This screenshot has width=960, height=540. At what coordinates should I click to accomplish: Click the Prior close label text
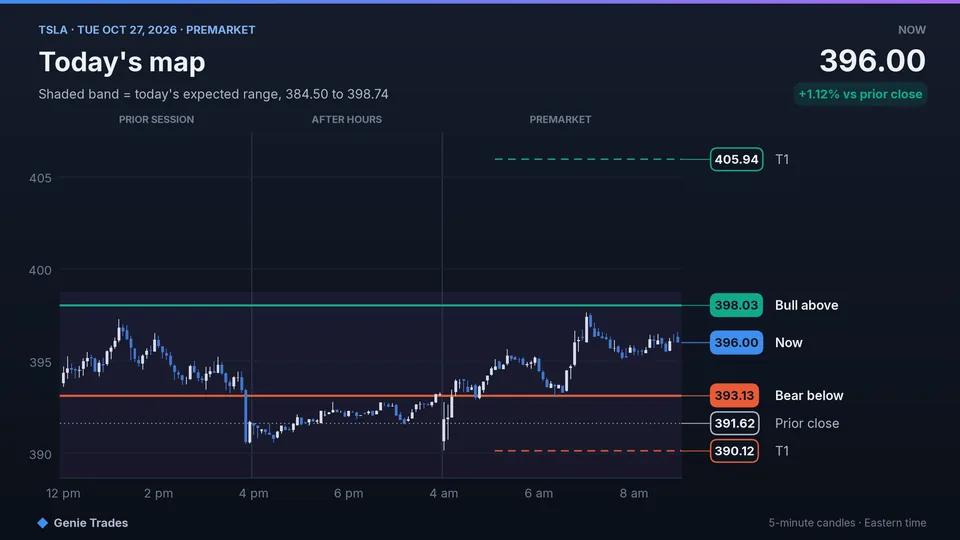coord(807,423)
